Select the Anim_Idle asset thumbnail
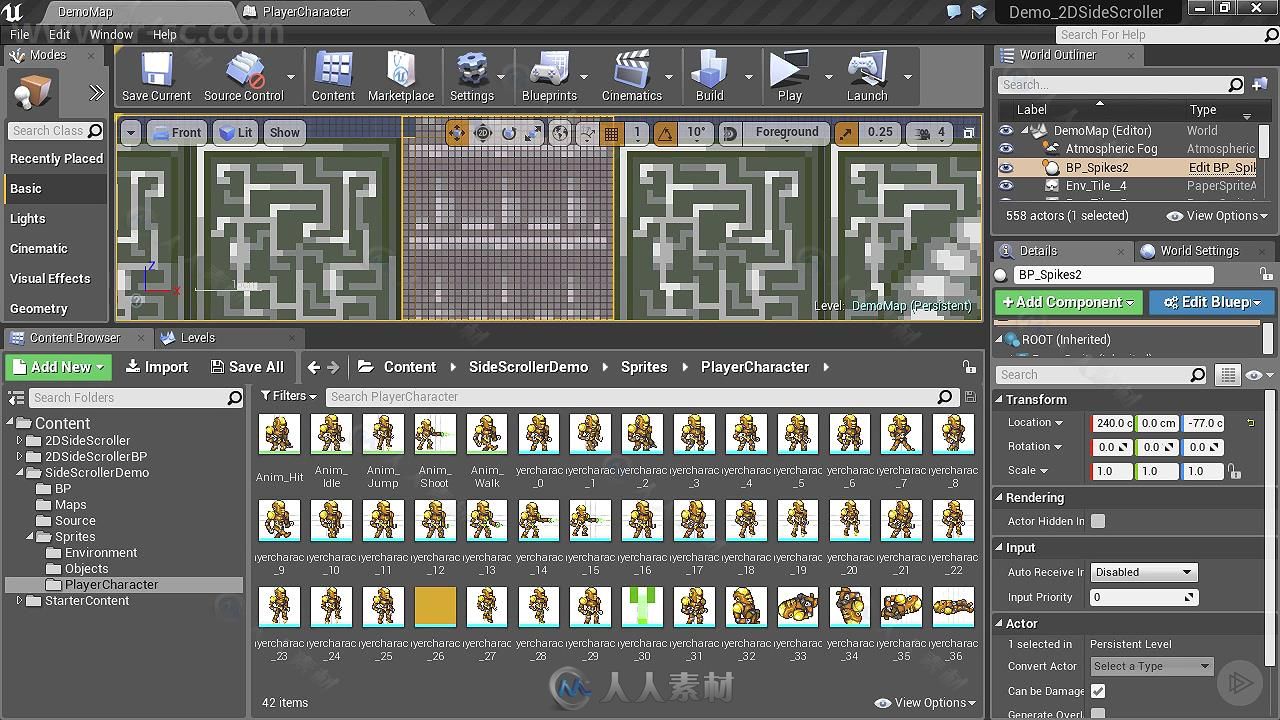This screenshot has width=1280, height=720. [x=331, y=436]
